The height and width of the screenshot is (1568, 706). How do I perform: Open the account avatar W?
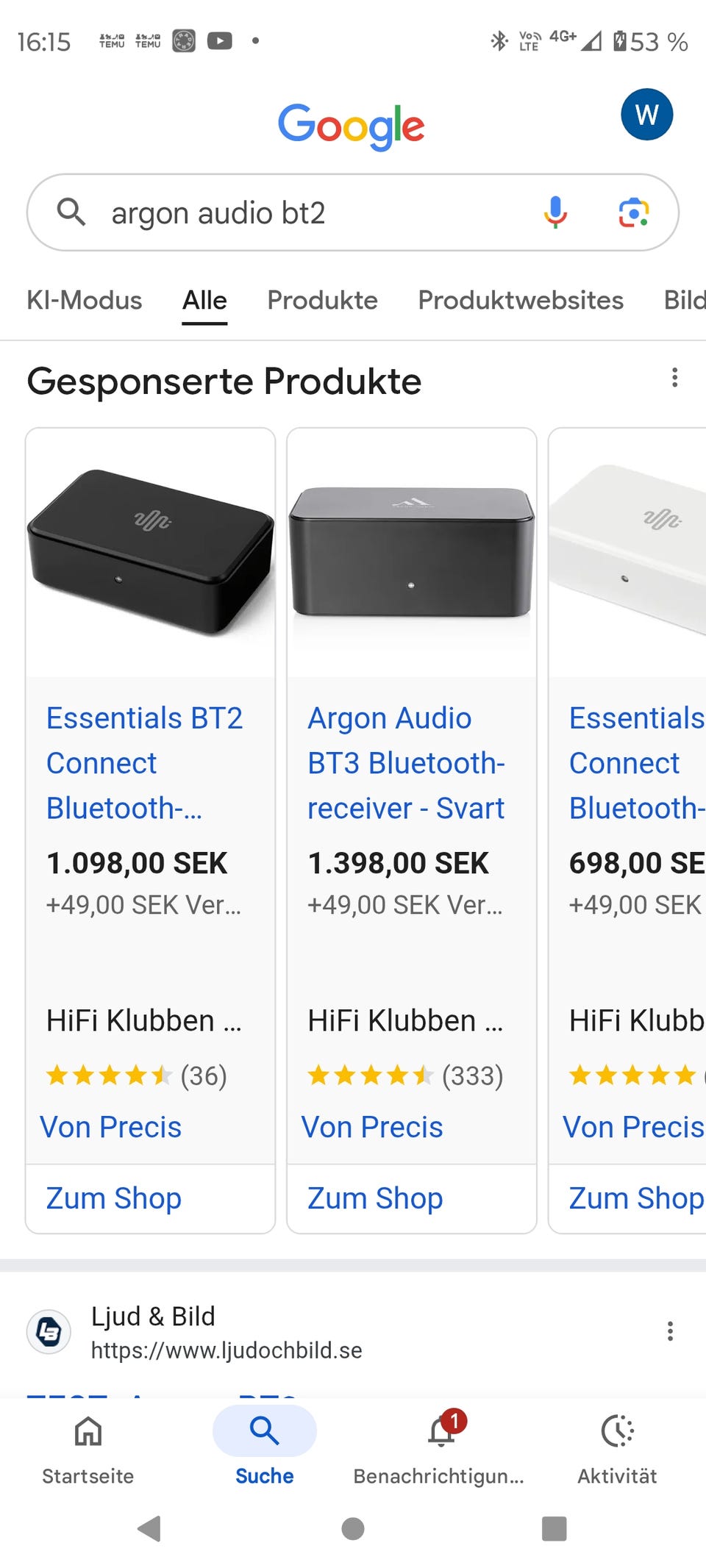646,115
